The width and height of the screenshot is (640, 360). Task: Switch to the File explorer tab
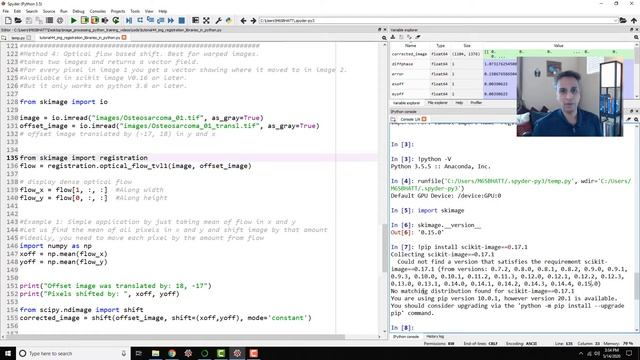437,103
